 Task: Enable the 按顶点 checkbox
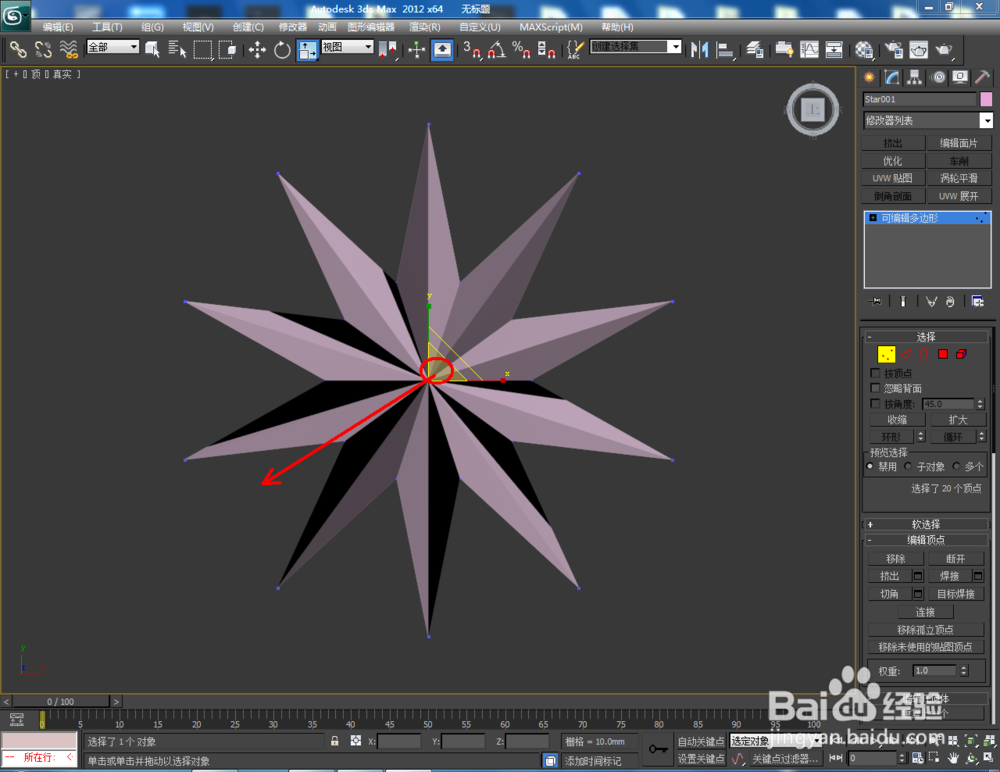(875, 373)
